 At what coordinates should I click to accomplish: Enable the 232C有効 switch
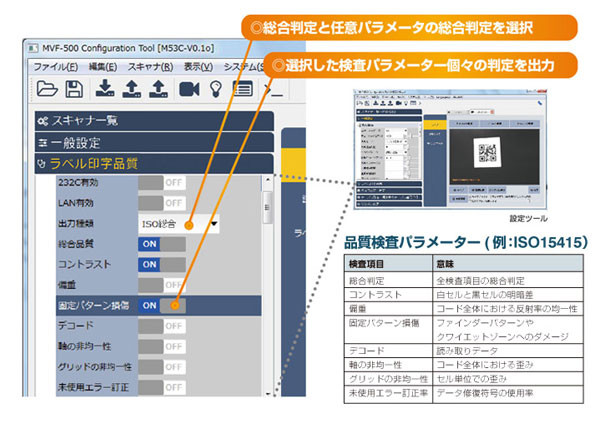tap(162, 183)
